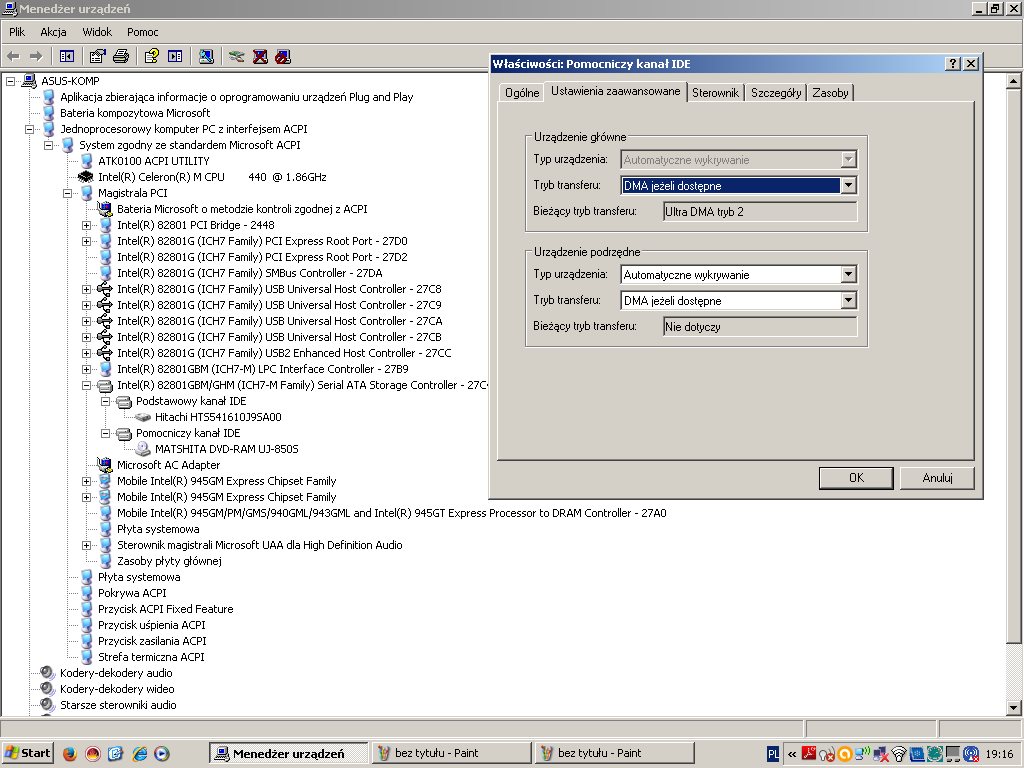Image resolution: width=1024 pixels, height=768 pixels.
Task: Click the USB2 Enhanced Host Controller icon
Action: (x=104, y=353)
